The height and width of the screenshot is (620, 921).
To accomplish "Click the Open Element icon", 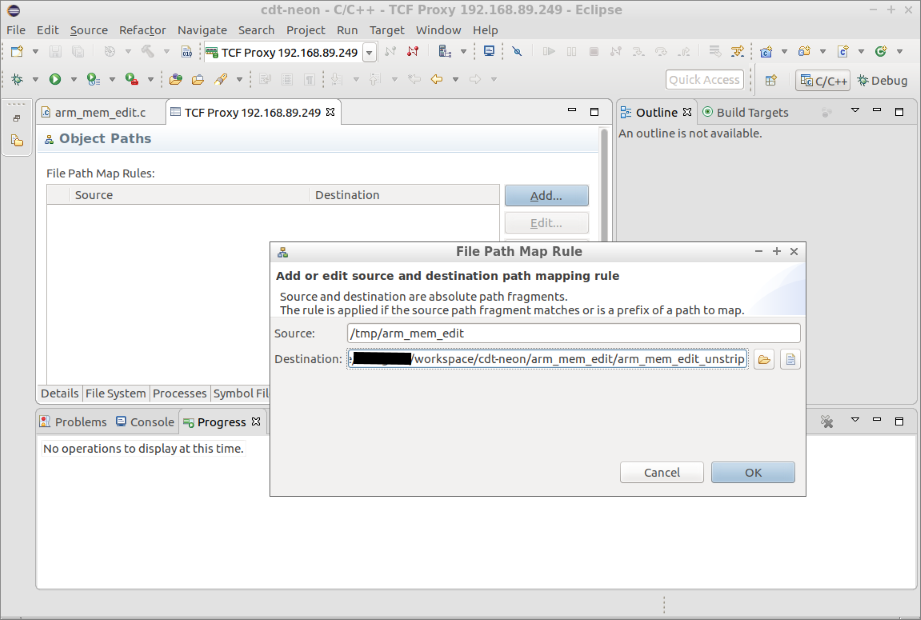I will (175, 79).
